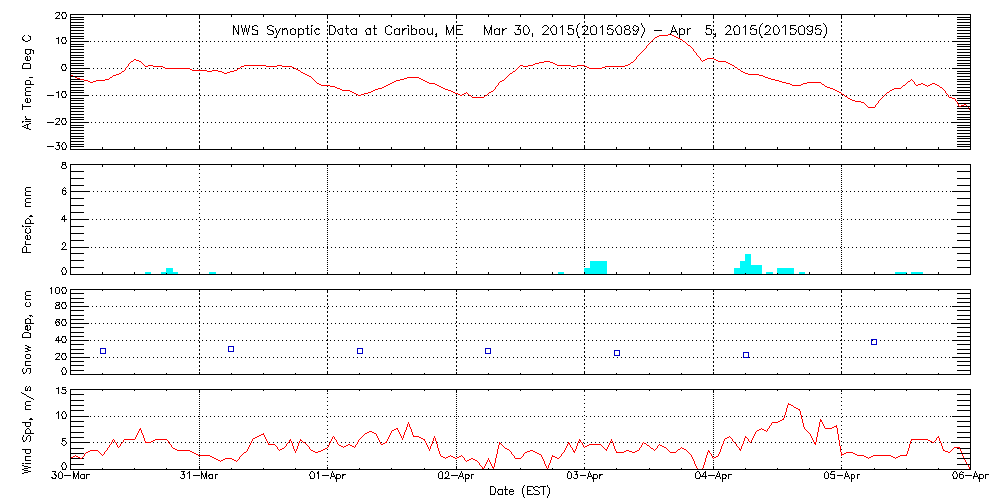Click the "Precip, mm" axis label
Viewport: 1000px width, 500px height.
tap(27, 219)
